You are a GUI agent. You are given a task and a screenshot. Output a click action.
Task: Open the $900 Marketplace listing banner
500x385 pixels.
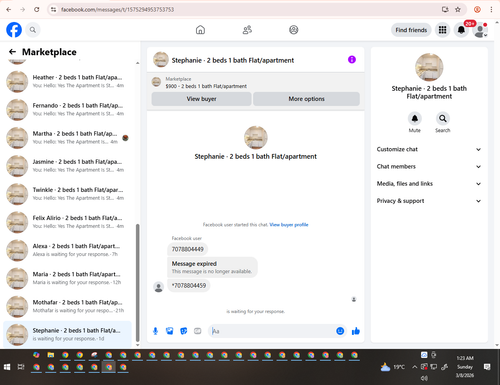(256, 83)
